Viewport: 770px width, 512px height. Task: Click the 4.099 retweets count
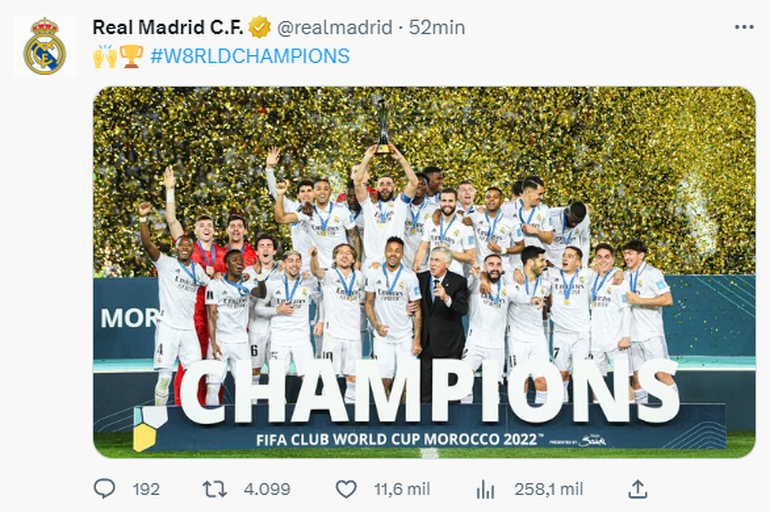pos(267,489)
